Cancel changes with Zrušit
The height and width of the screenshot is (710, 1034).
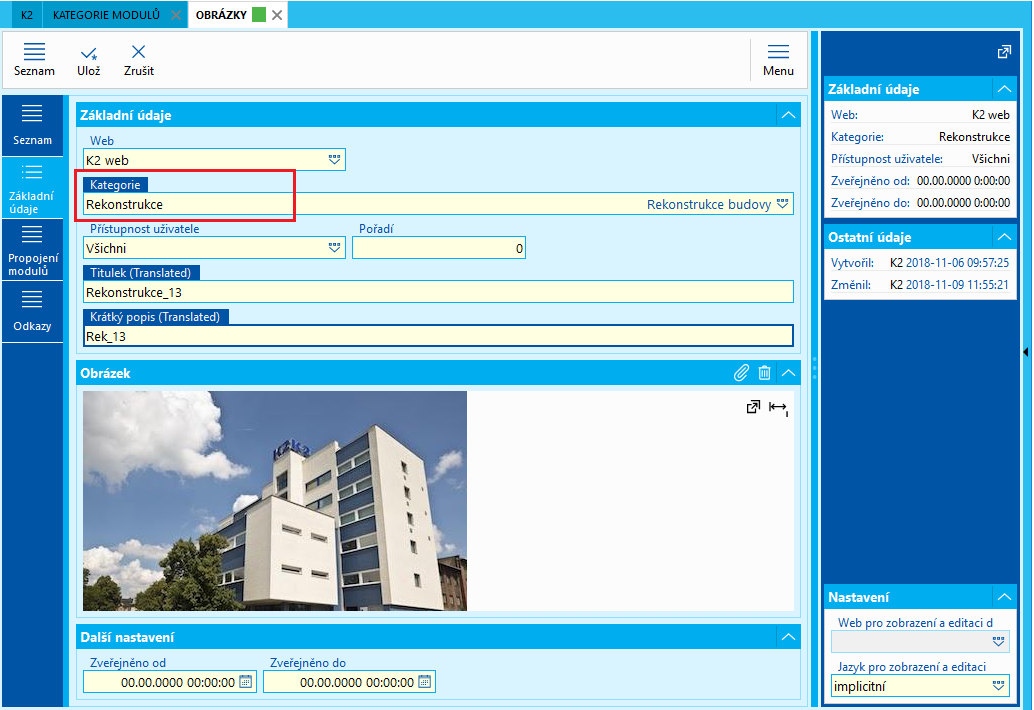(138, 60)
